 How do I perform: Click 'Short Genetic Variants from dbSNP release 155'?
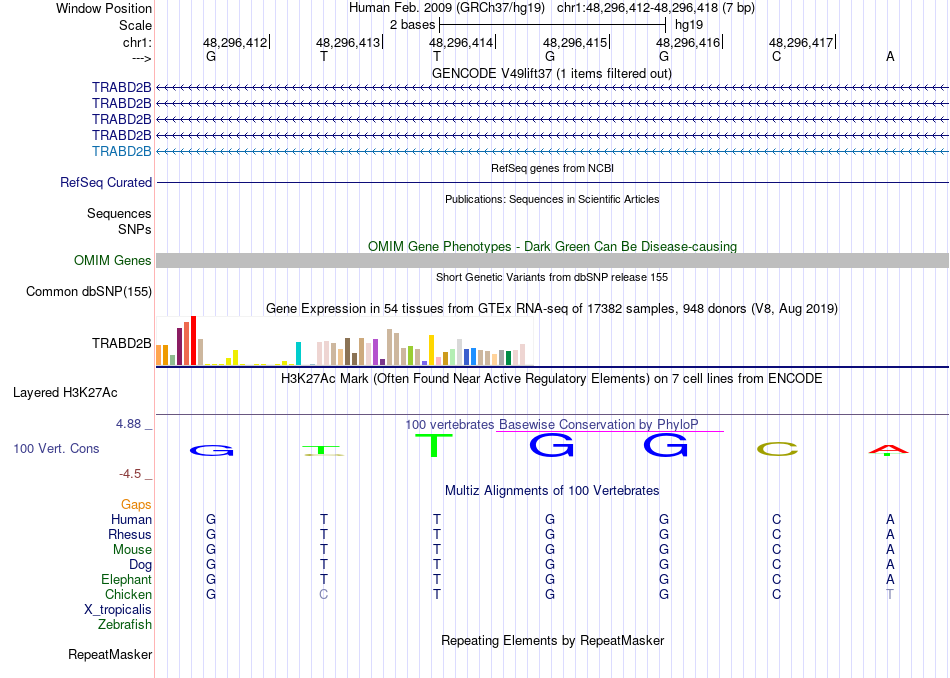pyautogui.click(x=552, y=277)
